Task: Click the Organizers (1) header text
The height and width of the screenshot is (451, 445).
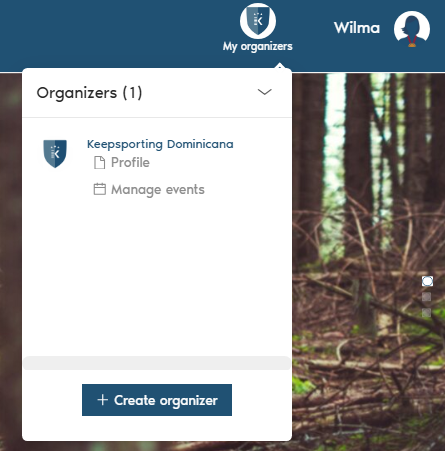Action: click(x=89, y=93)
